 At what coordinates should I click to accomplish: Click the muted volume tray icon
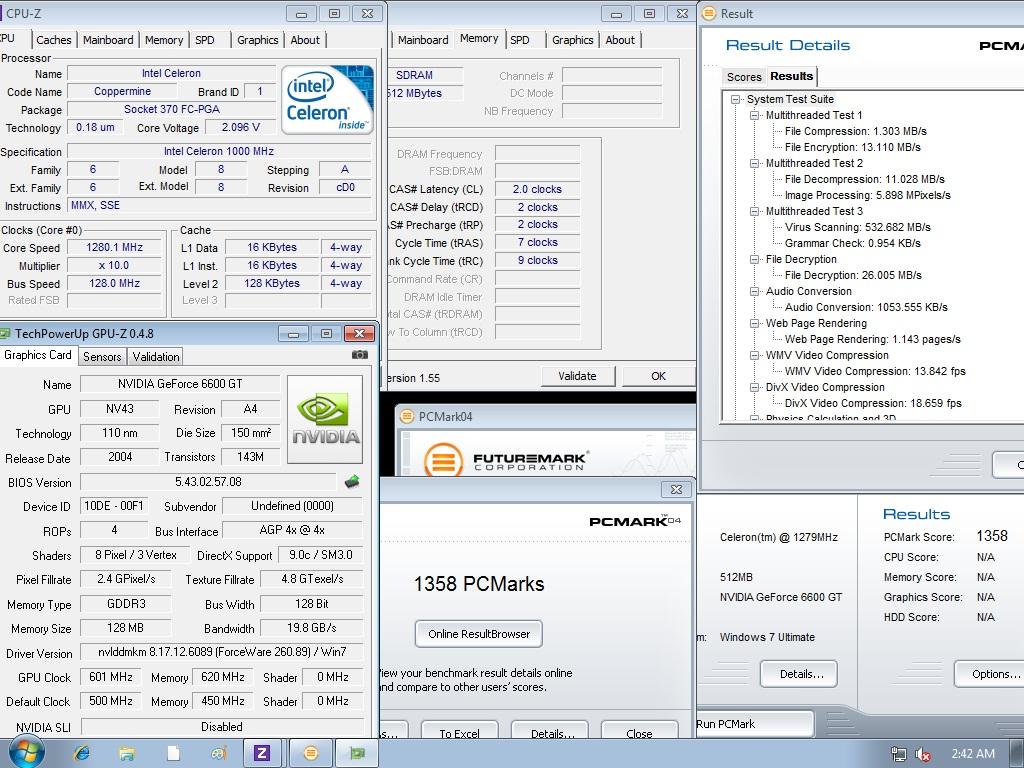coord(923,754)
